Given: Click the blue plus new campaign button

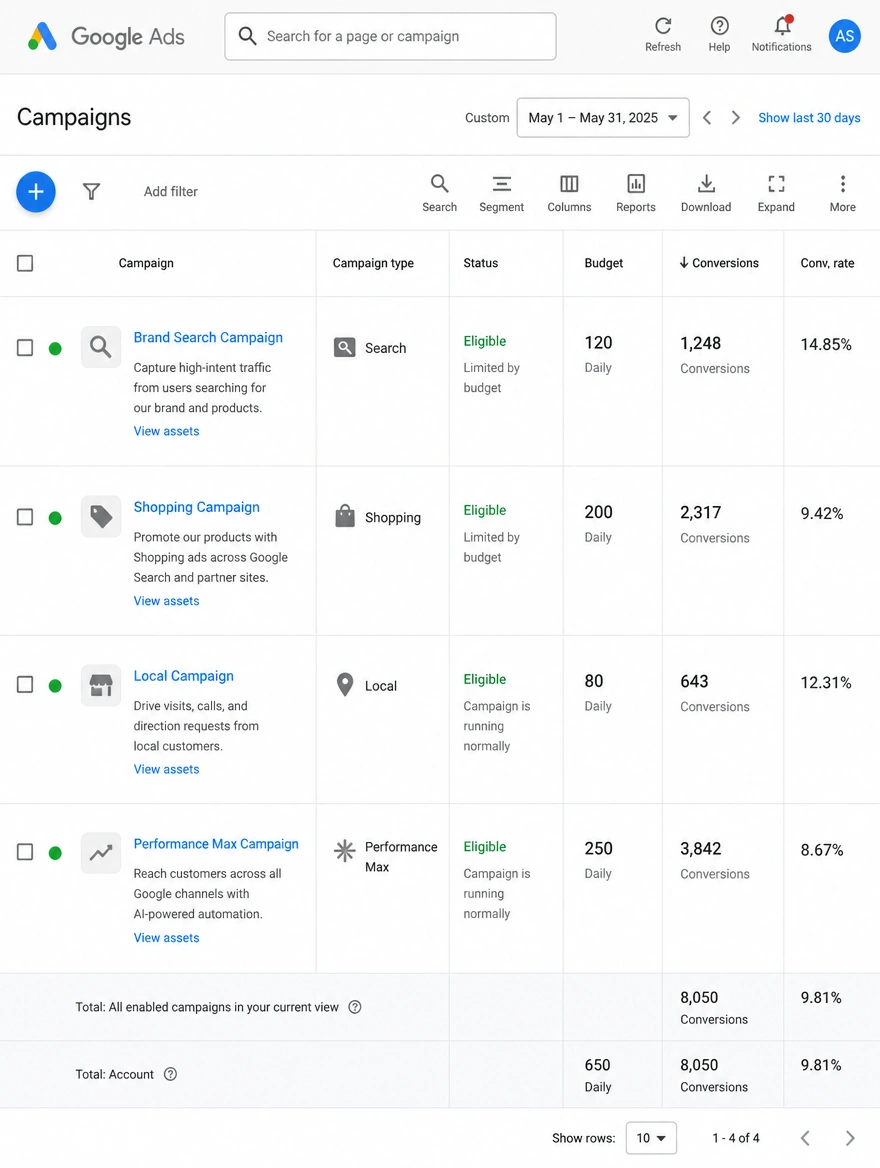Looking at the screenshot, I should [x=36, y=191].
